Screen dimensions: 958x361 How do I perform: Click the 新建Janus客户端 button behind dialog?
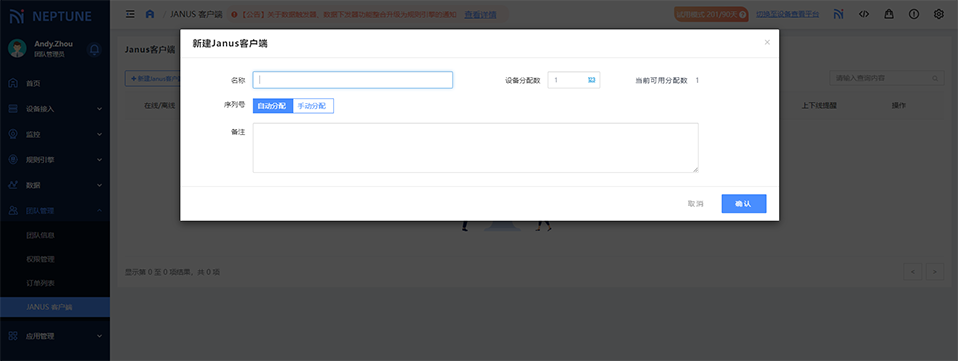tap(153, 79)
